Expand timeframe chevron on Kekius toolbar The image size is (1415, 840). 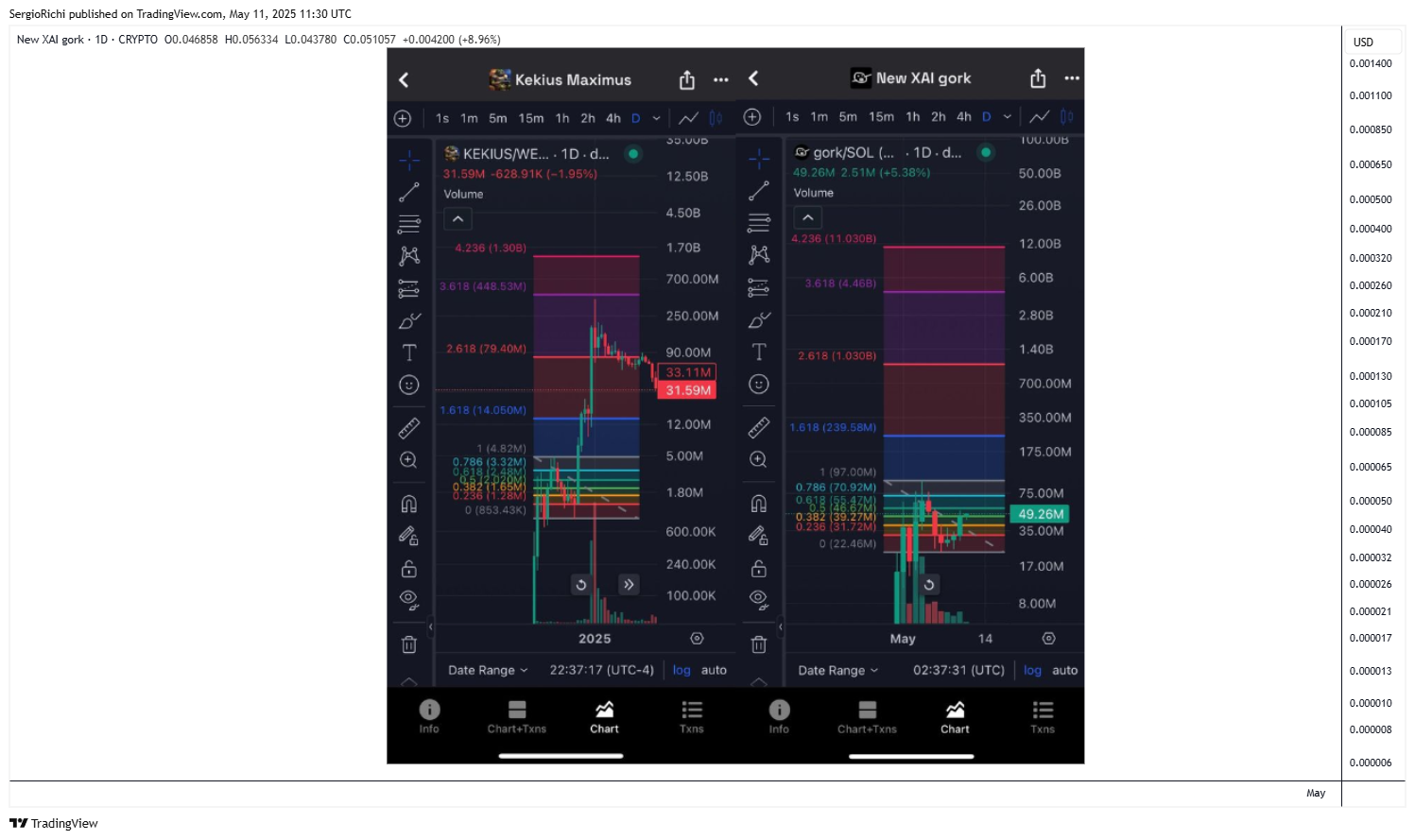coord(657,118)
